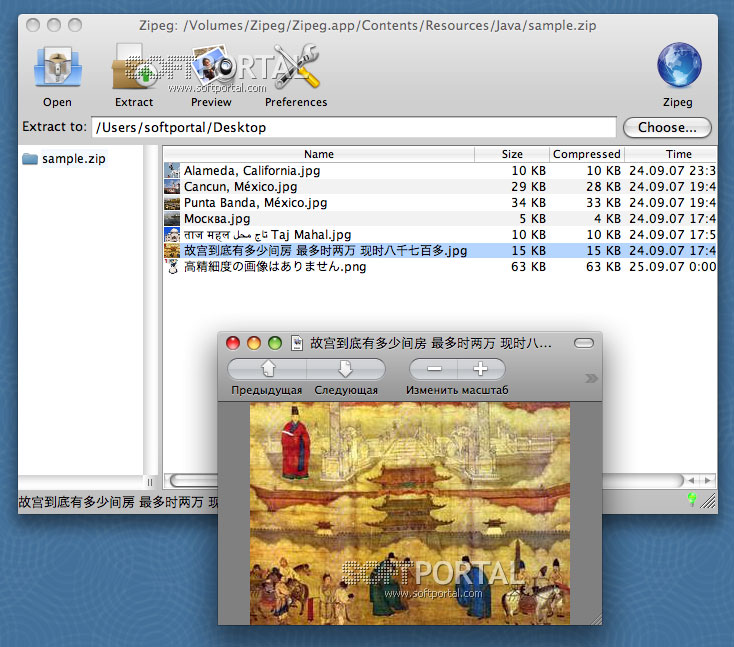Viewport: 734px width, 647px height.
Task: Click the Extract to path field
Action: [354, 127]
